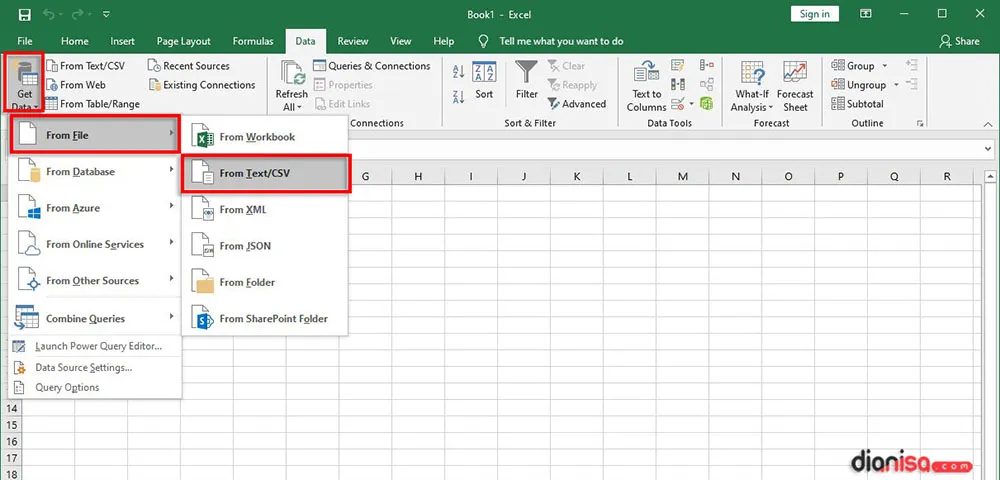Collapse the ribbon with chevron
The image size is (1000, 480).
(989, 124)
